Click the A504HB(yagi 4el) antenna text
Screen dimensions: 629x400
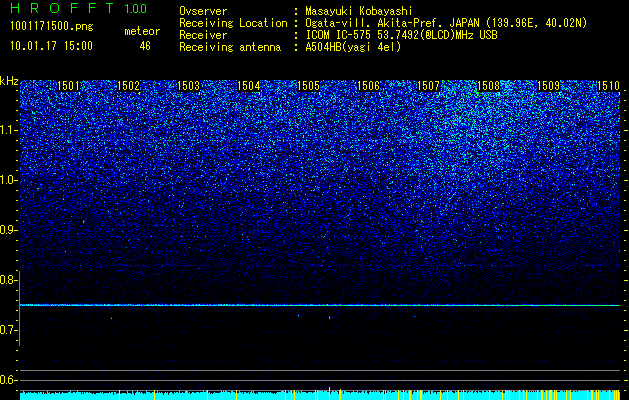pyautogui.click(x=353, y=47)
